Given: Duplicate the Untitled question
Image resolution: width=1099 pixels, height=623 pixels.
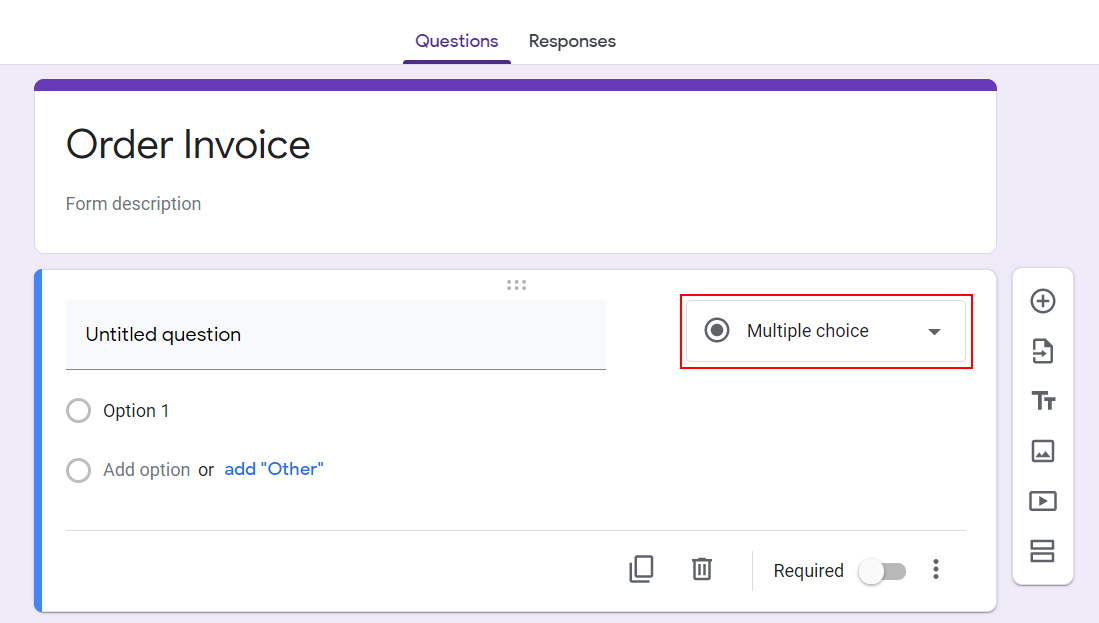Looking at the screenshot, I should 641,570.
